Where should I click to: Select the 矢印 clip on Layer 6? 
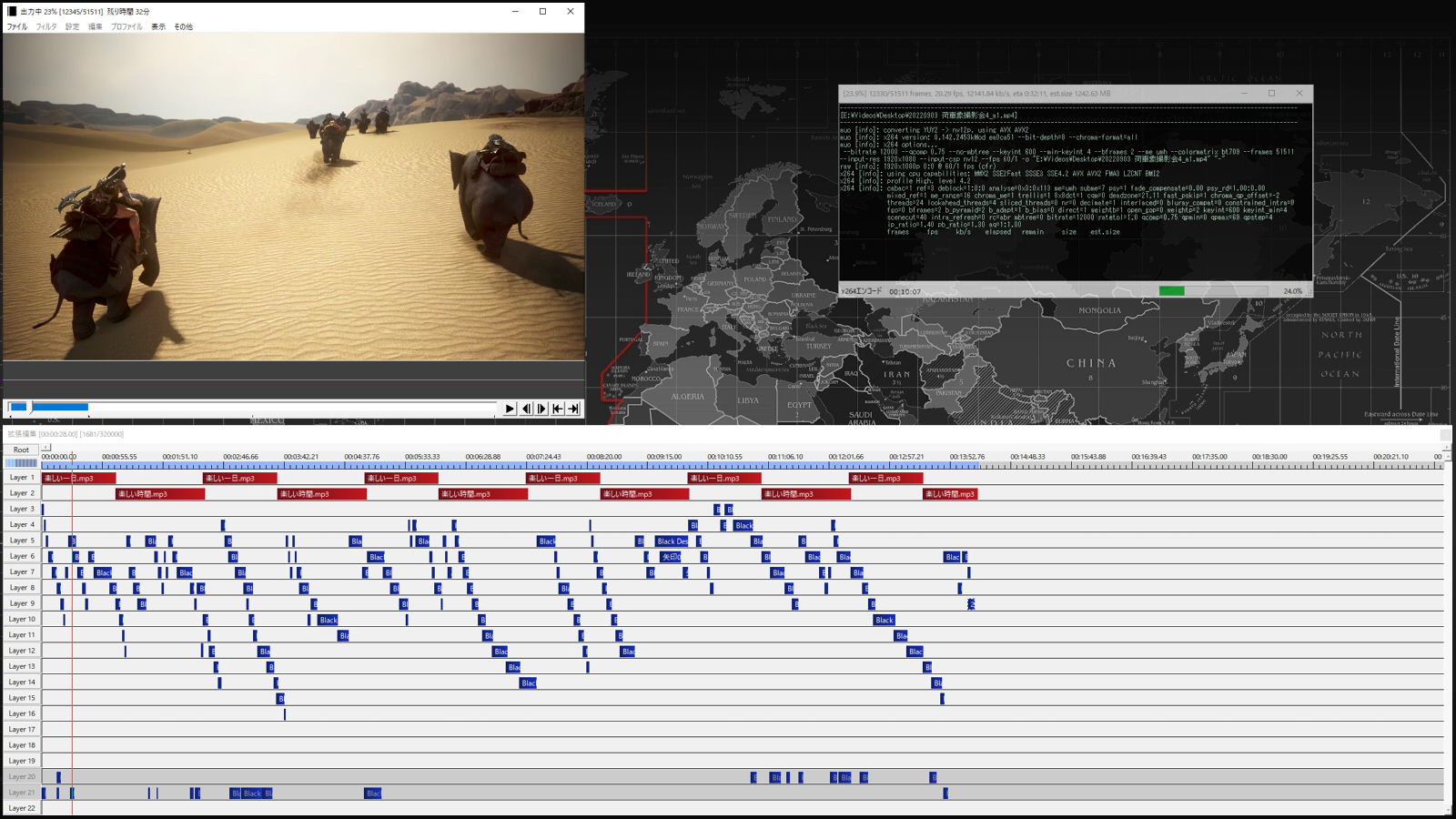pos(671,557)
